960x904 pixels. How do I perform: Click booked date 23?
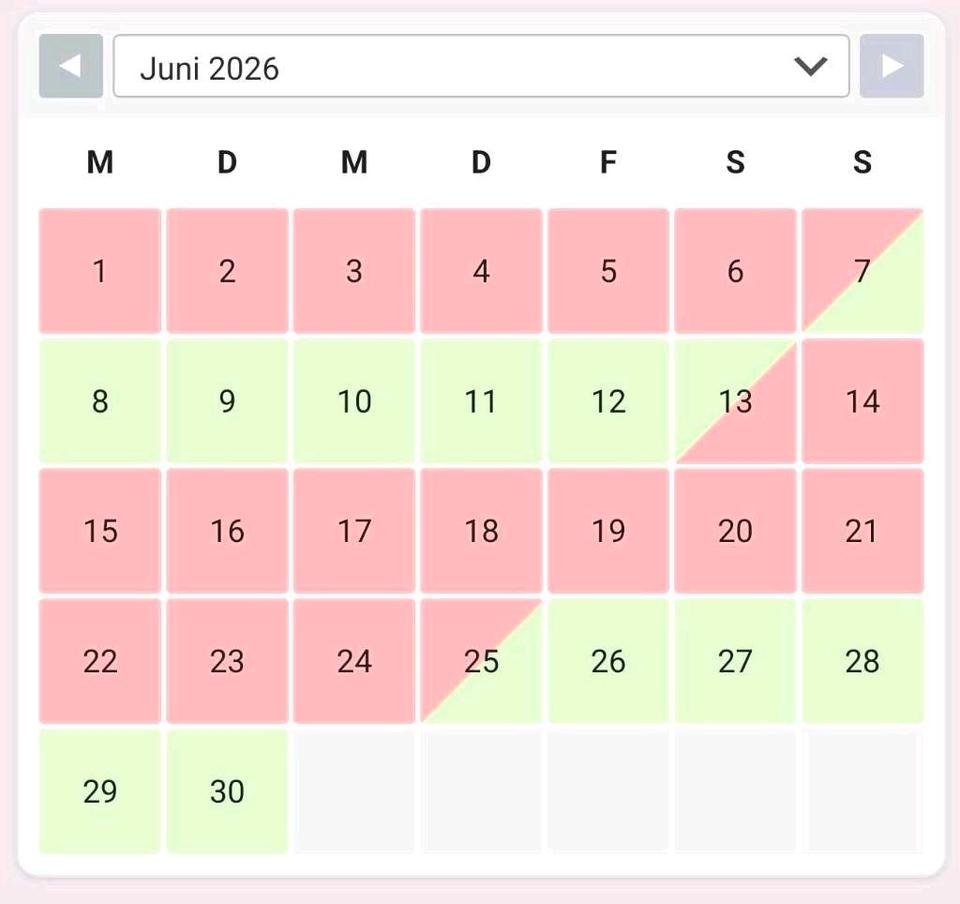click(227, 661)
